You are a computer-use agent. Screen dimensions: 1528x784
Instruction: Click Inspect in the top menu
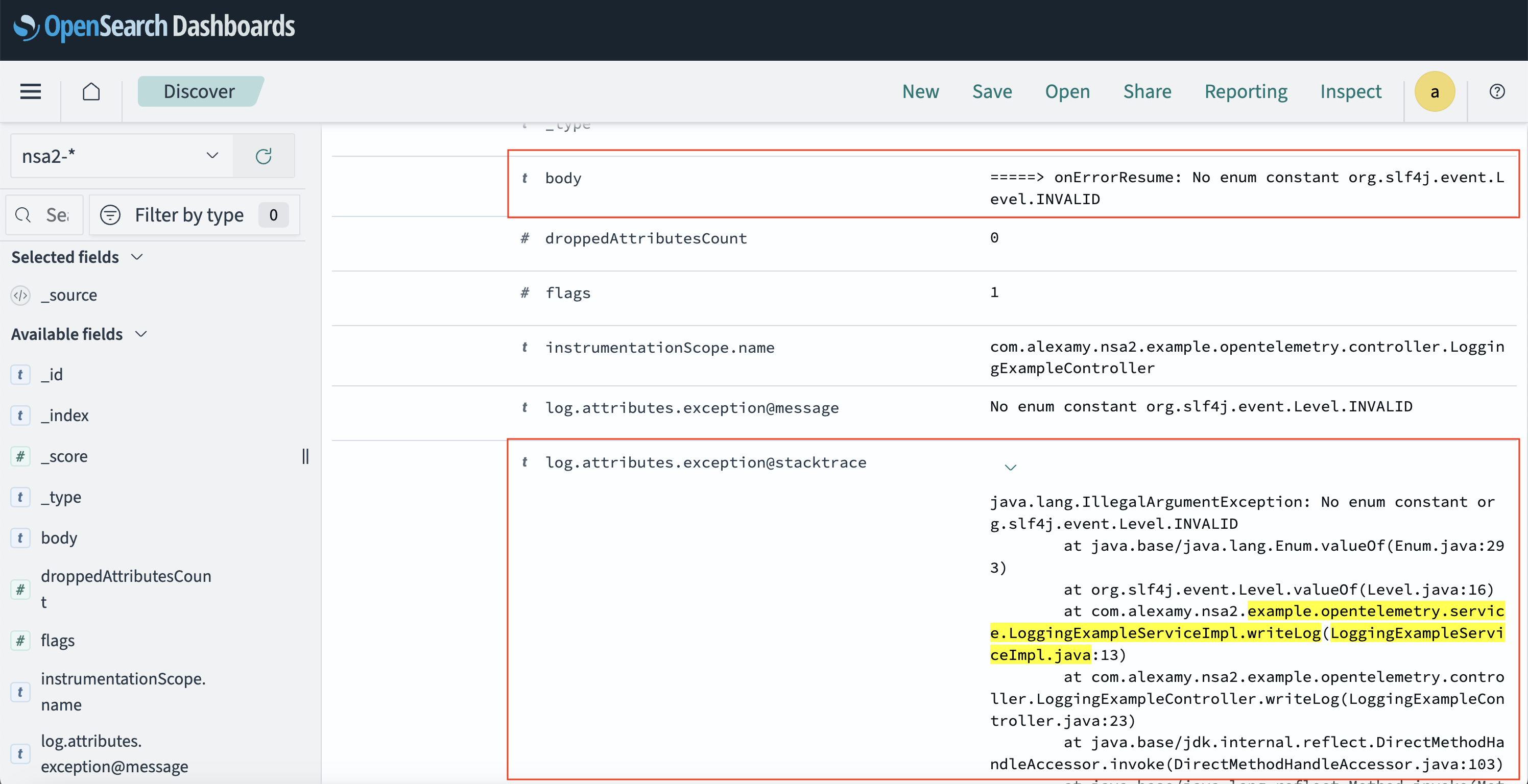tap(1351, 91)
